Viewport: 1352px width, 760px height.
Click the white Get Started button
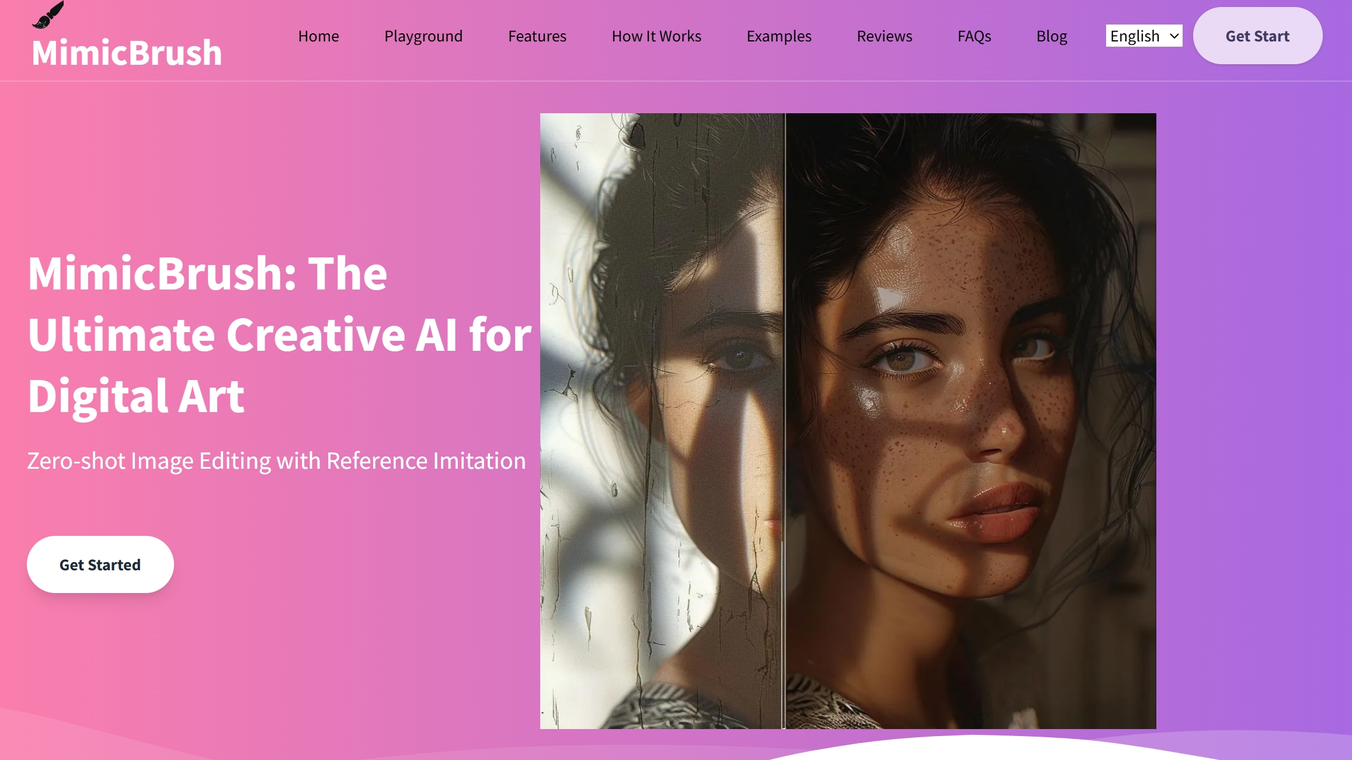[x=100, y=564]
